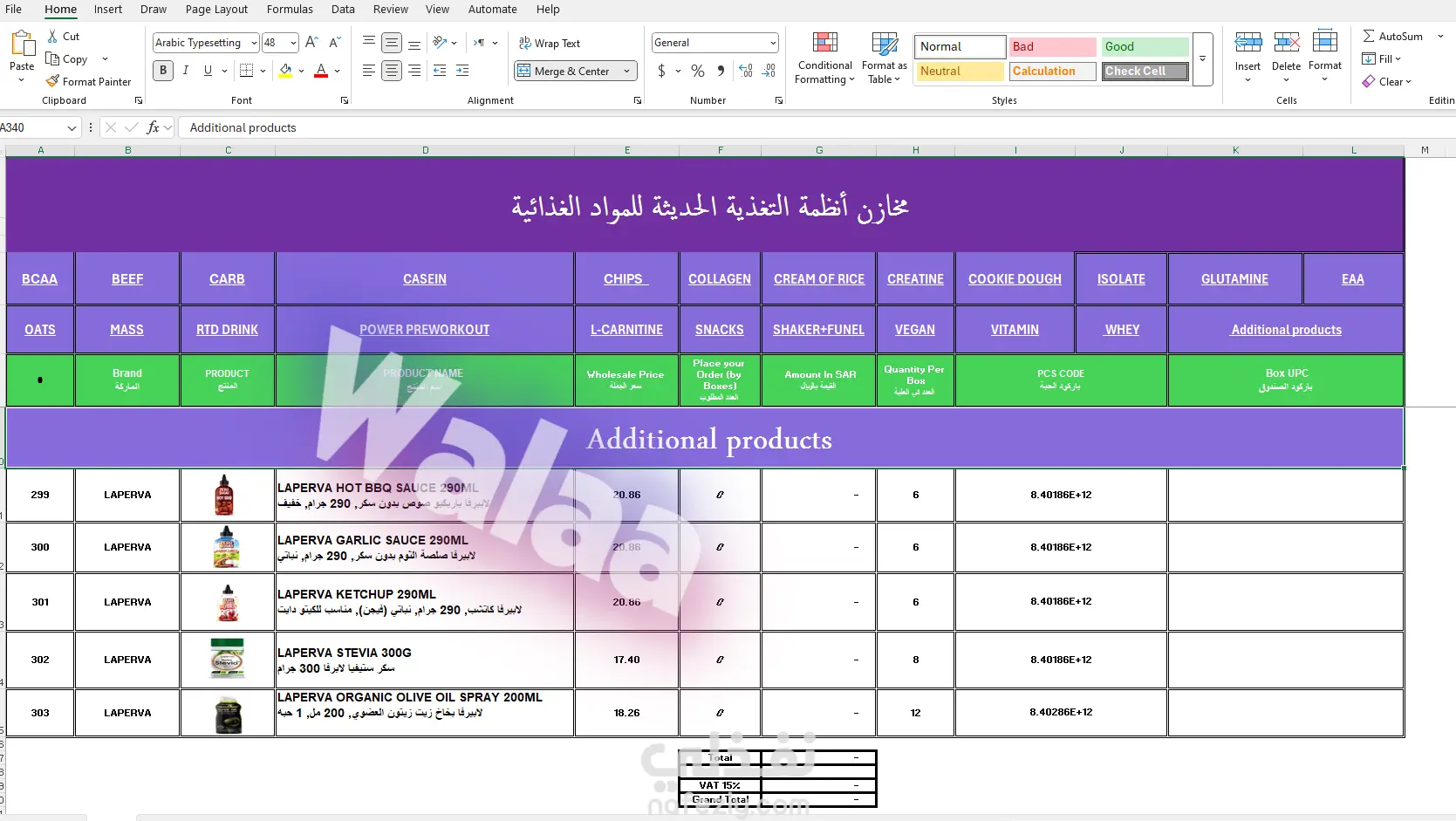Image resolution: width=1456 pixels, height=821 pixels.
Task: Insert cells using the Insert icon
Action: (1248, 42)
